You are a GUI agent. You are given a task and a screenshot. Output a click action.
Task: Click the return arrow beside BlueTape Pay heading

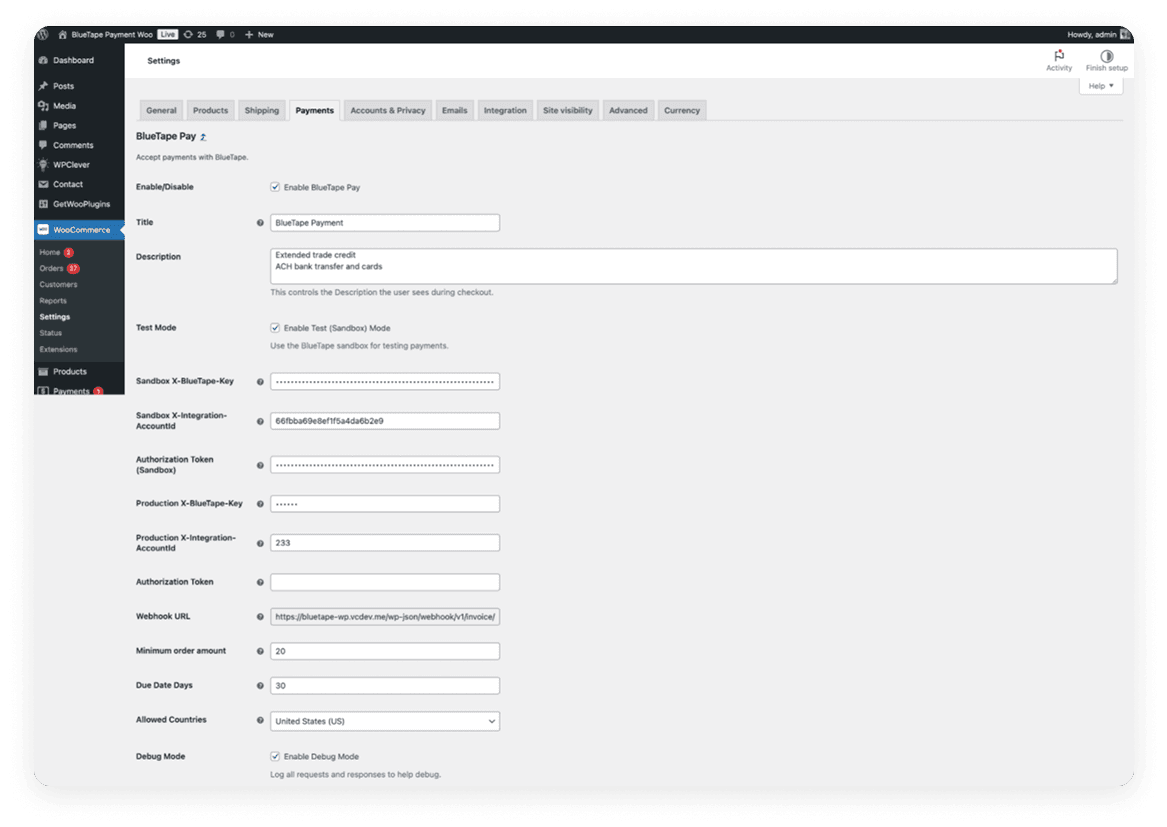click(203, 137)
